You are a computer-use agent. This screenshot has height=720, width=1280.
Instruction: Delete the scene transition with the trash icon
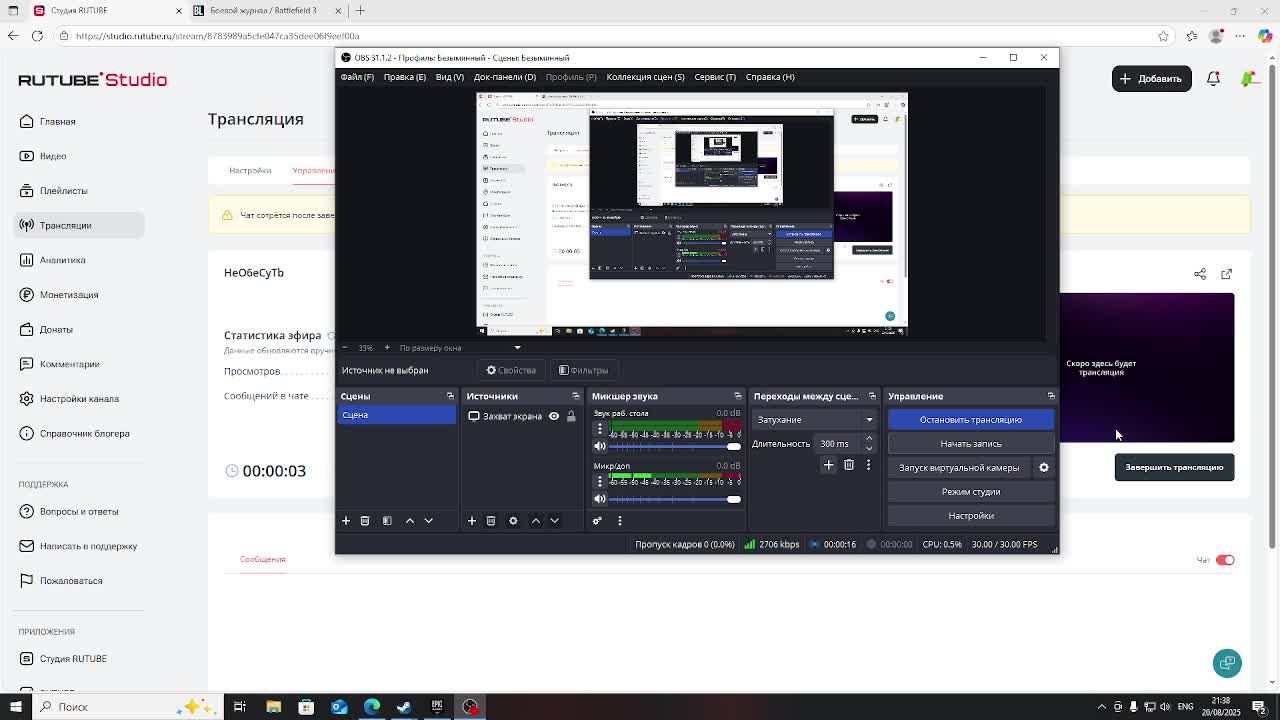(849, 465)
